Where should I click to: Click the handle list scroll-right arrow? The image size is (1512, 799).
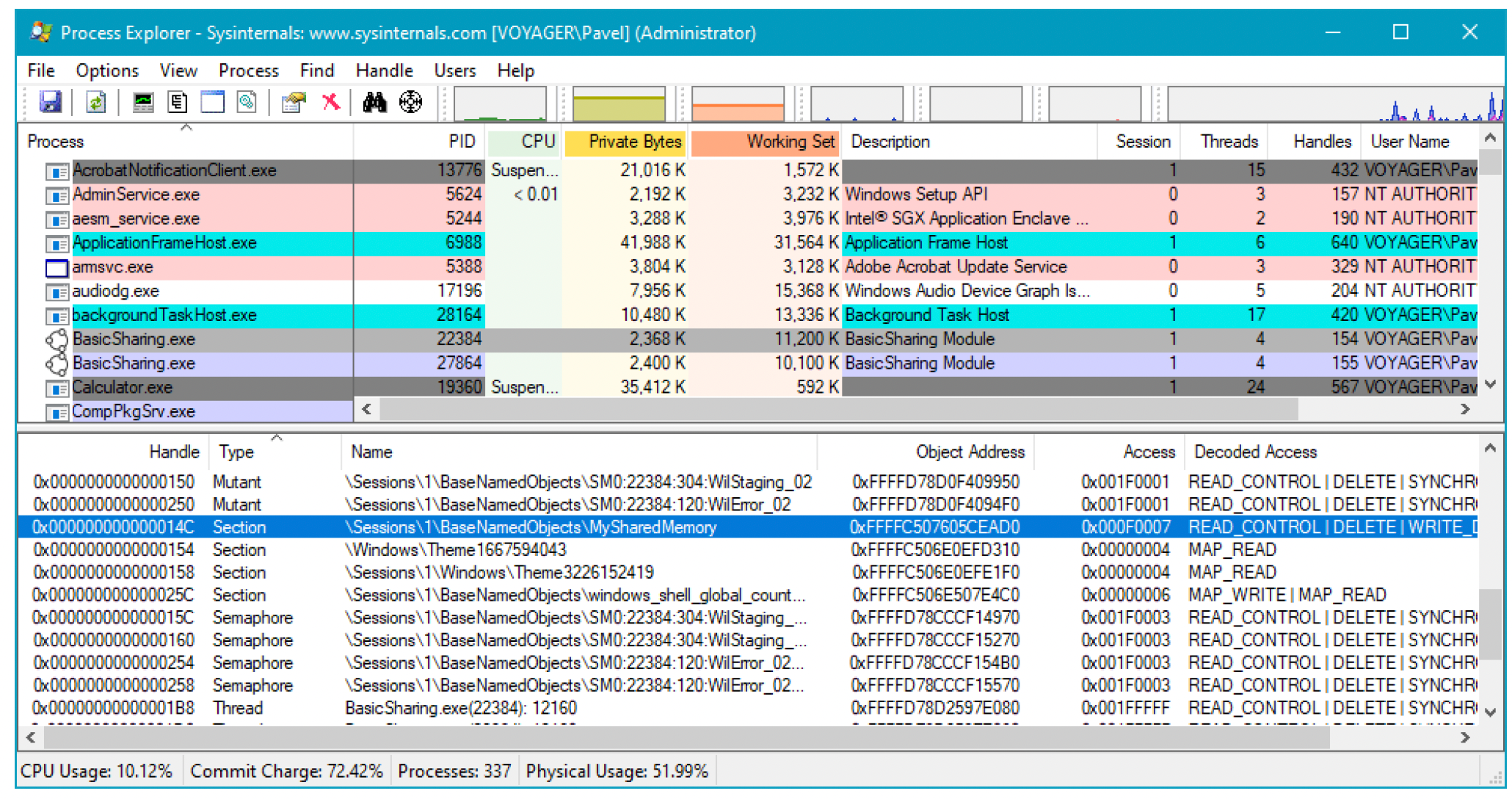pyautogui.click(x=1465, y=737)
